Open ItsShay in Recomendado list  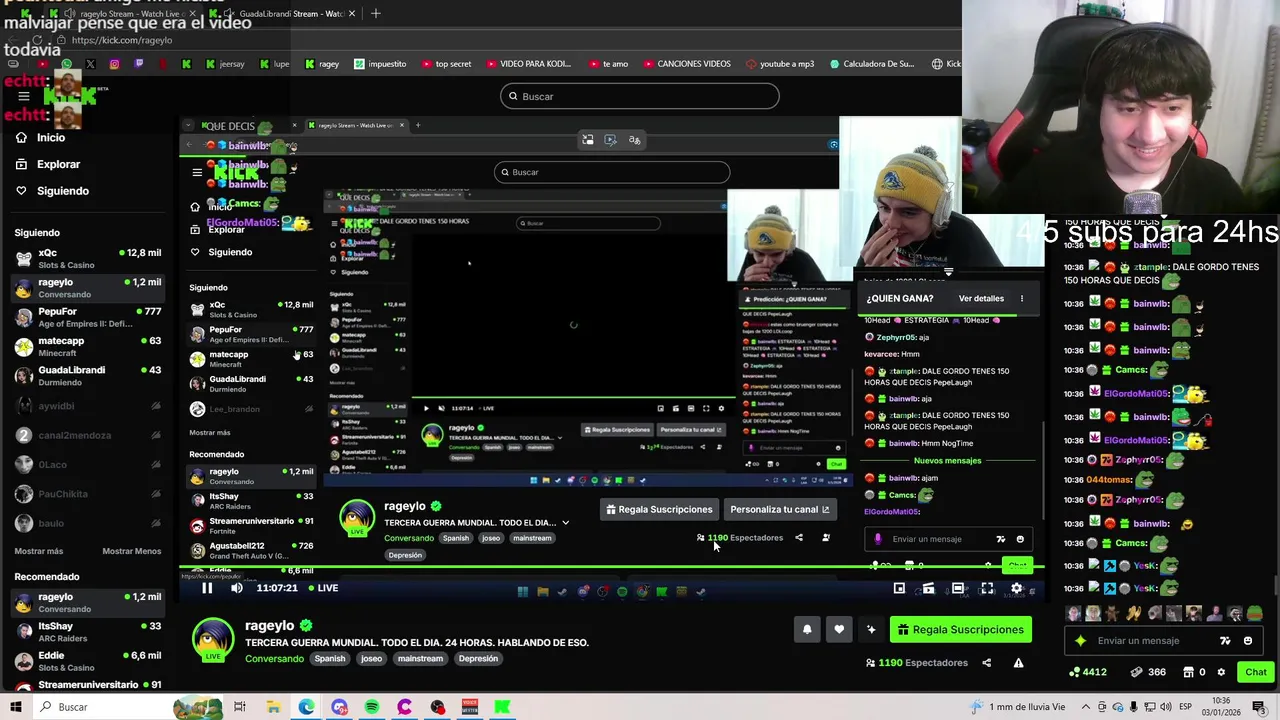[x=88, y=632]
